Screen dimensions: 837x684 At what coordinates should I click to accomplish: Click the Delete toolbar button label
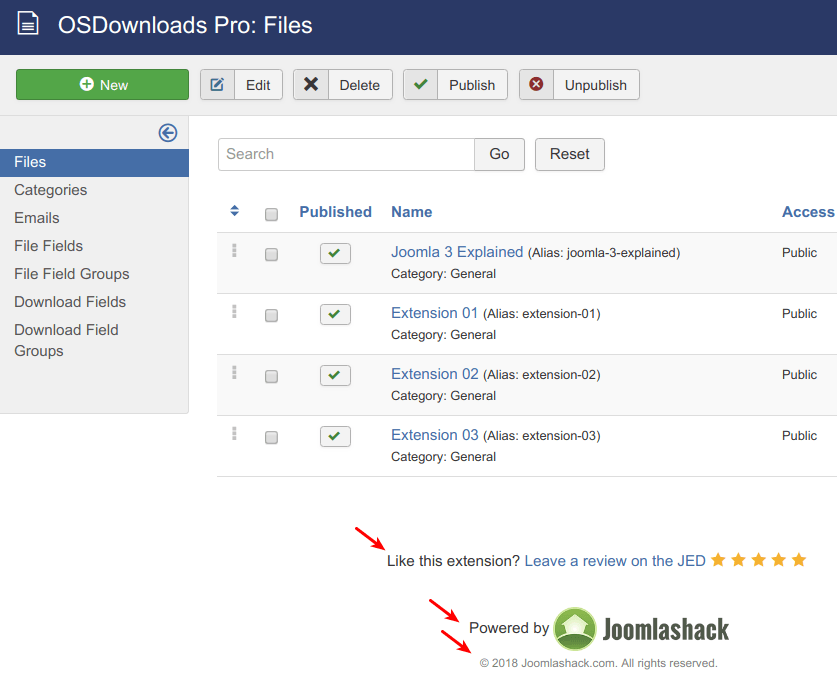coord(360,85)
